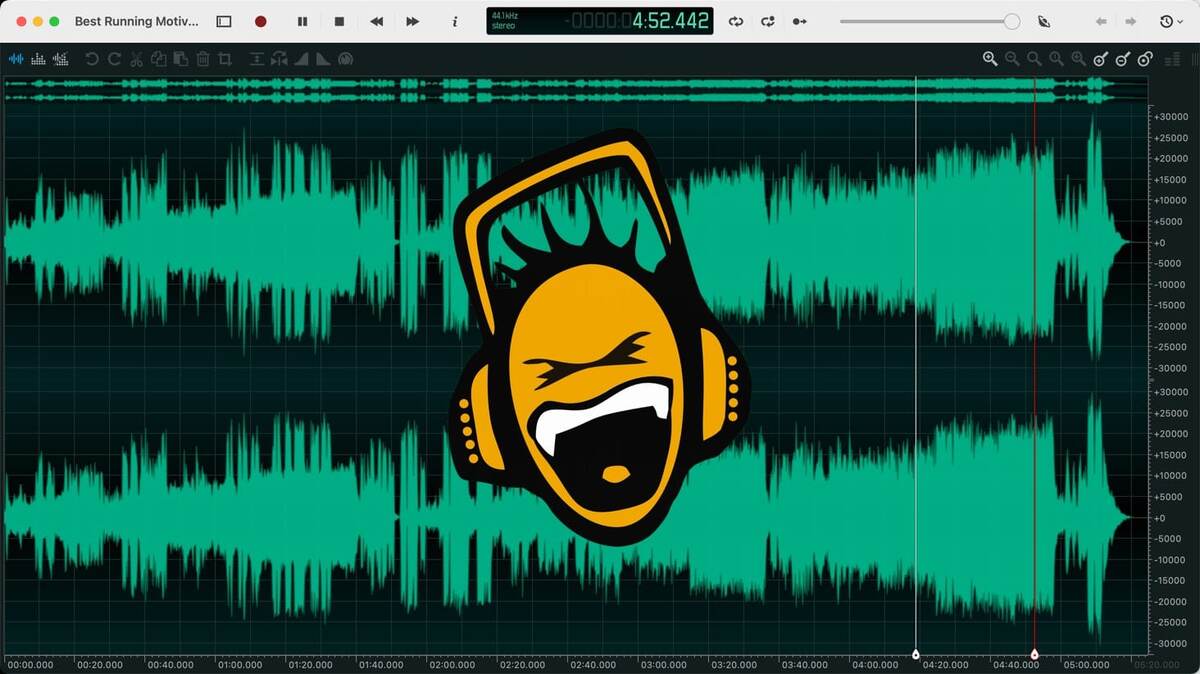This screenshot has width=1200, height=674.
Task: Click 01:20.000 on the timeline ruler
Action: point(310,665)
